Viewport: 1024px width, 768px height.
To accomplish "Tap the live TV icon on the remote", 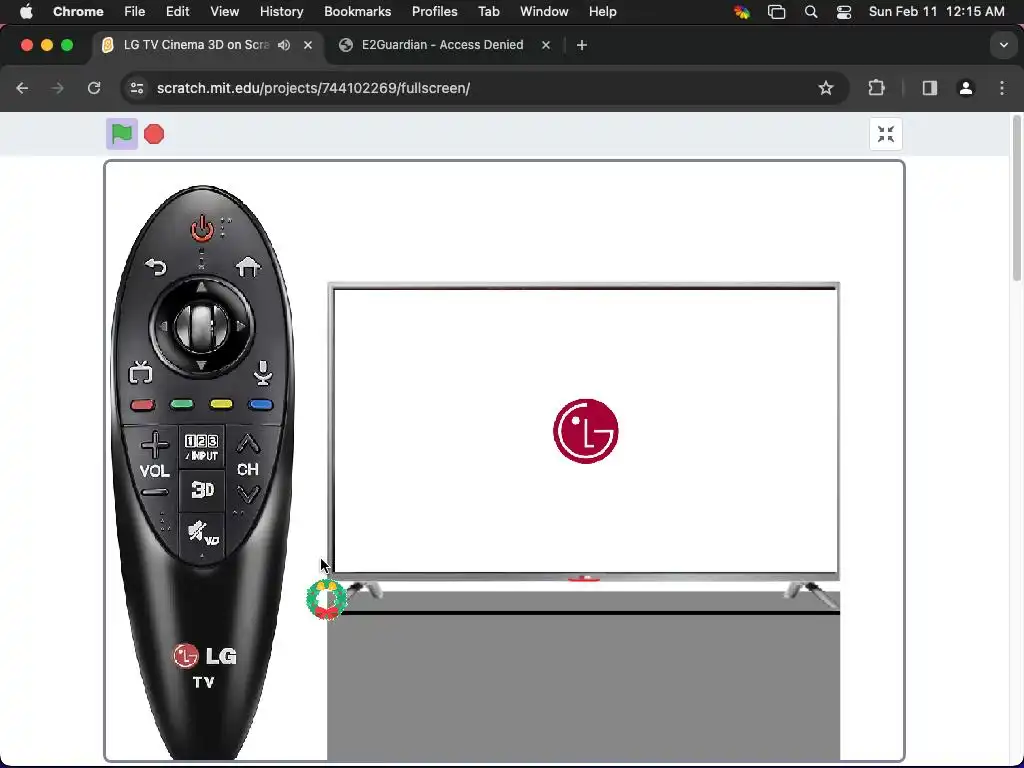I will (x=140, y=373).
